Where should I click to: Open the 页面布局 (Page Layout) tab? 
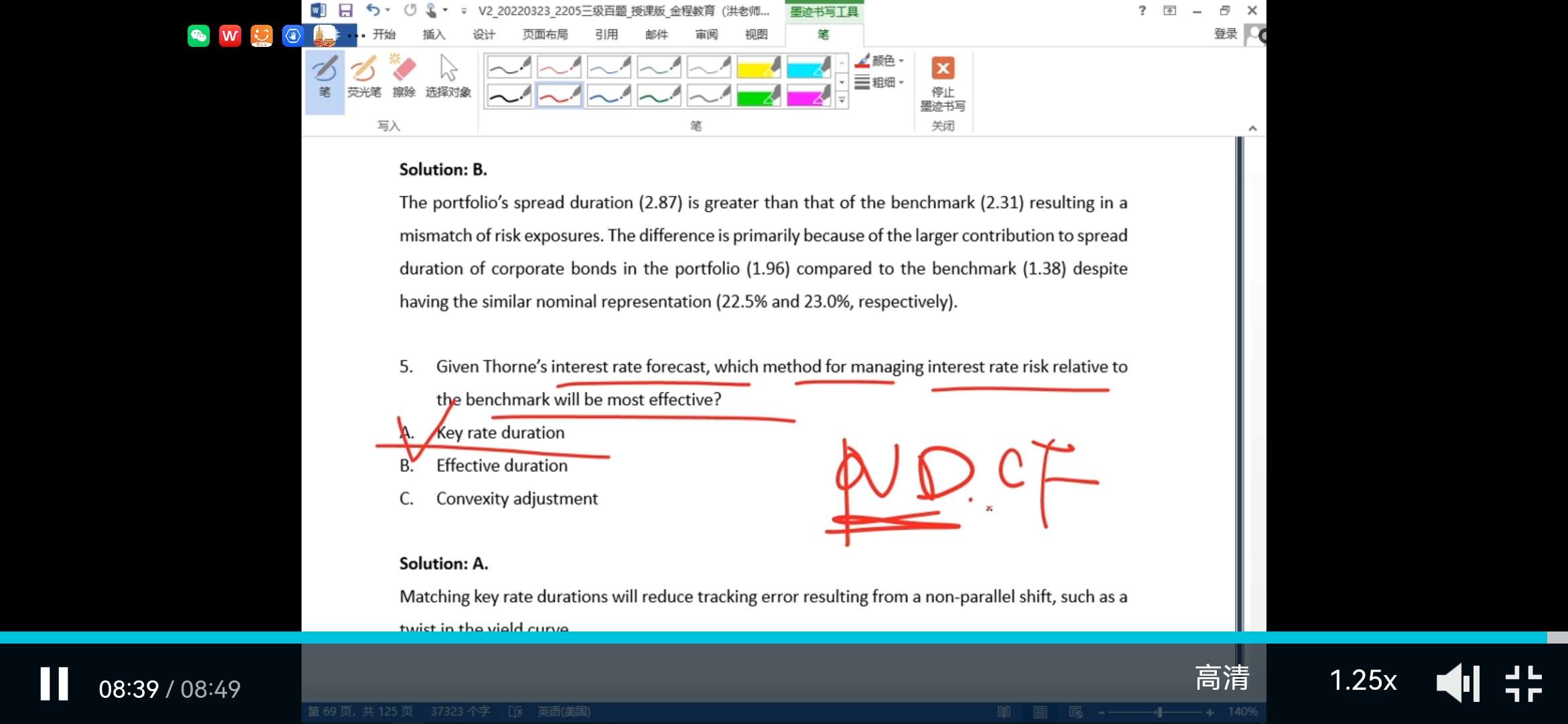click(x=545, y=34)
